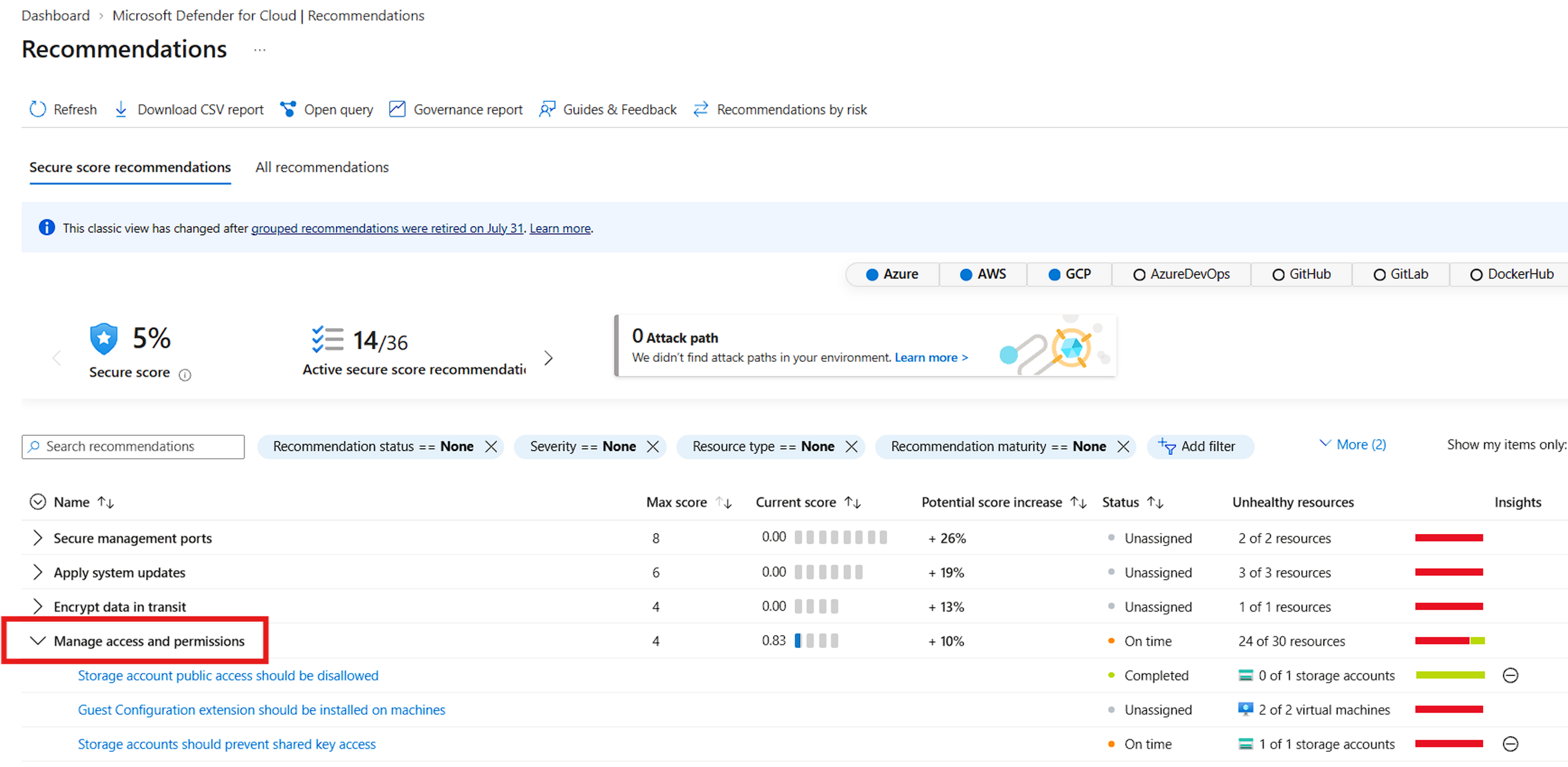The image size is (1568, 767).
Task: Open grouped recommendations retired on July 31 link
Action: click(x=387, y=228)
